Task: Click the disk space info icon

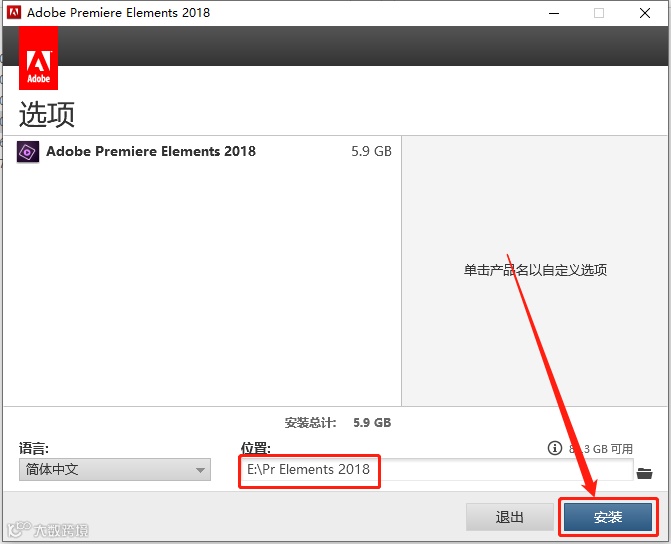Action: click(555, 448)
